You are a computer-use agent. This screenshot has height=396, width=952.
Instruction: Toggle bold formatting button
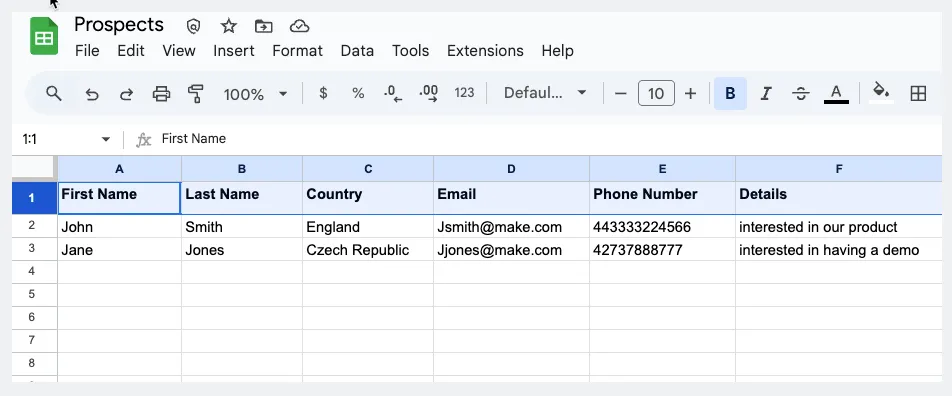pos(730,94)
